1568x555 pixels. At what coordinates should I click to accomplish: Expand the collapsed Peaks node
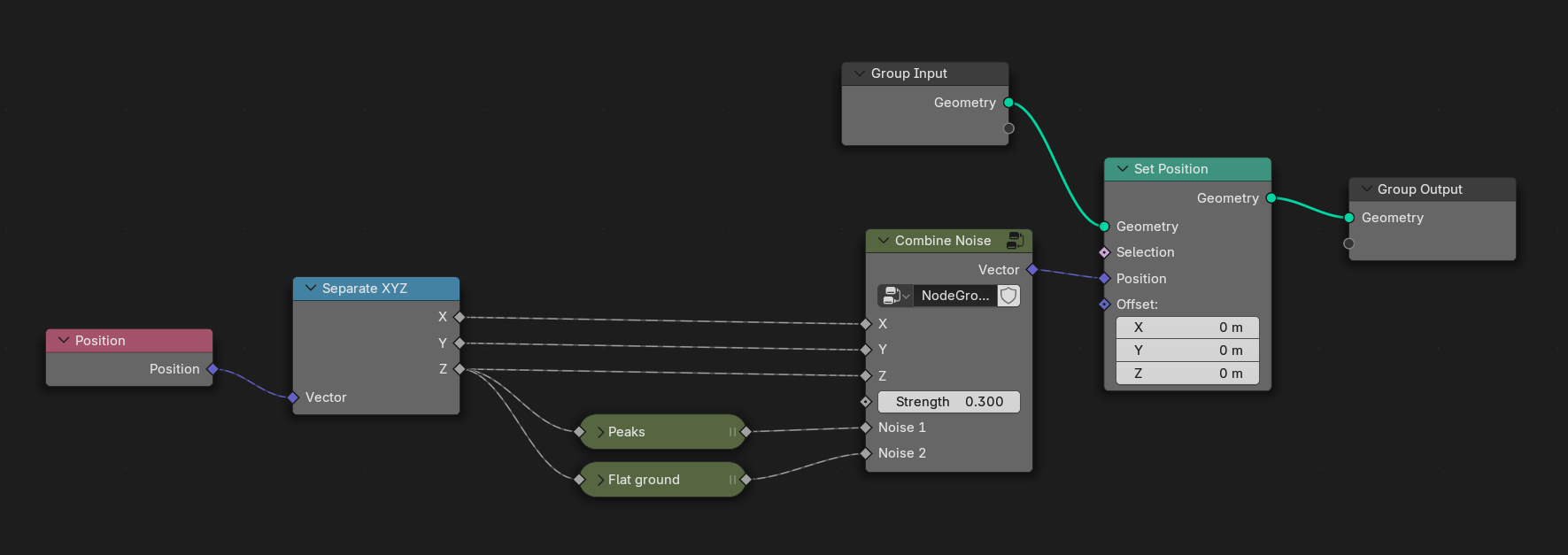601,432
